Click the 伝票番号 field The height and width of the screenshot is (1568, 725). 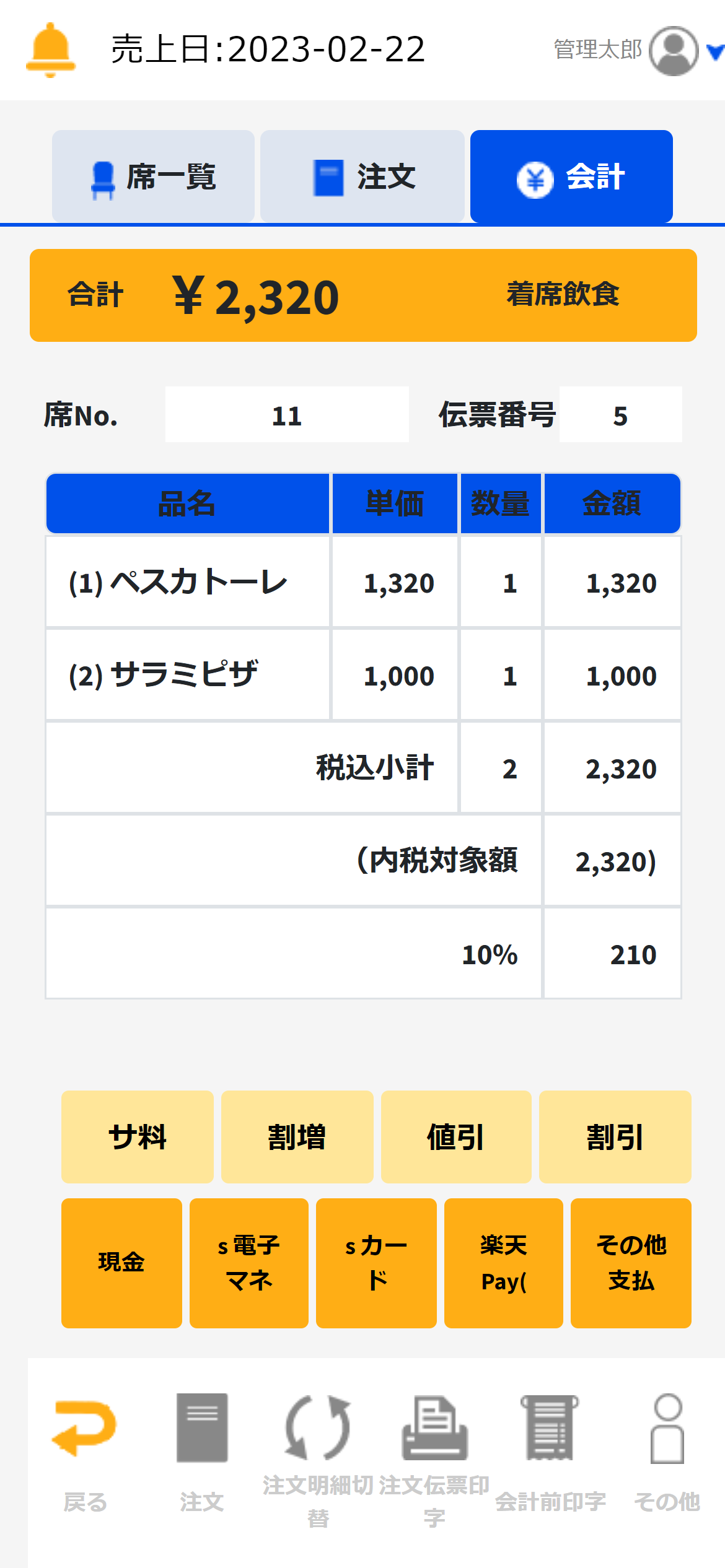click(x=620, y=415)
